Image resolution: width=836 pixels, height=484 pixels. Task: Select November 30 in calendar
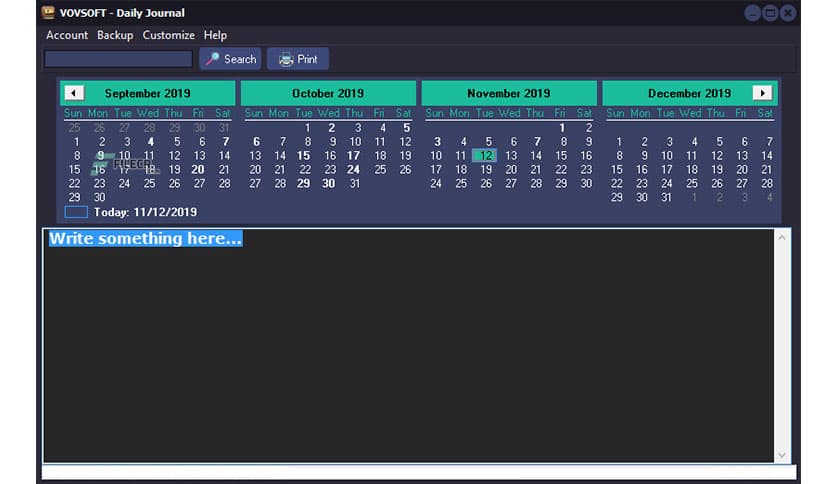586,183
